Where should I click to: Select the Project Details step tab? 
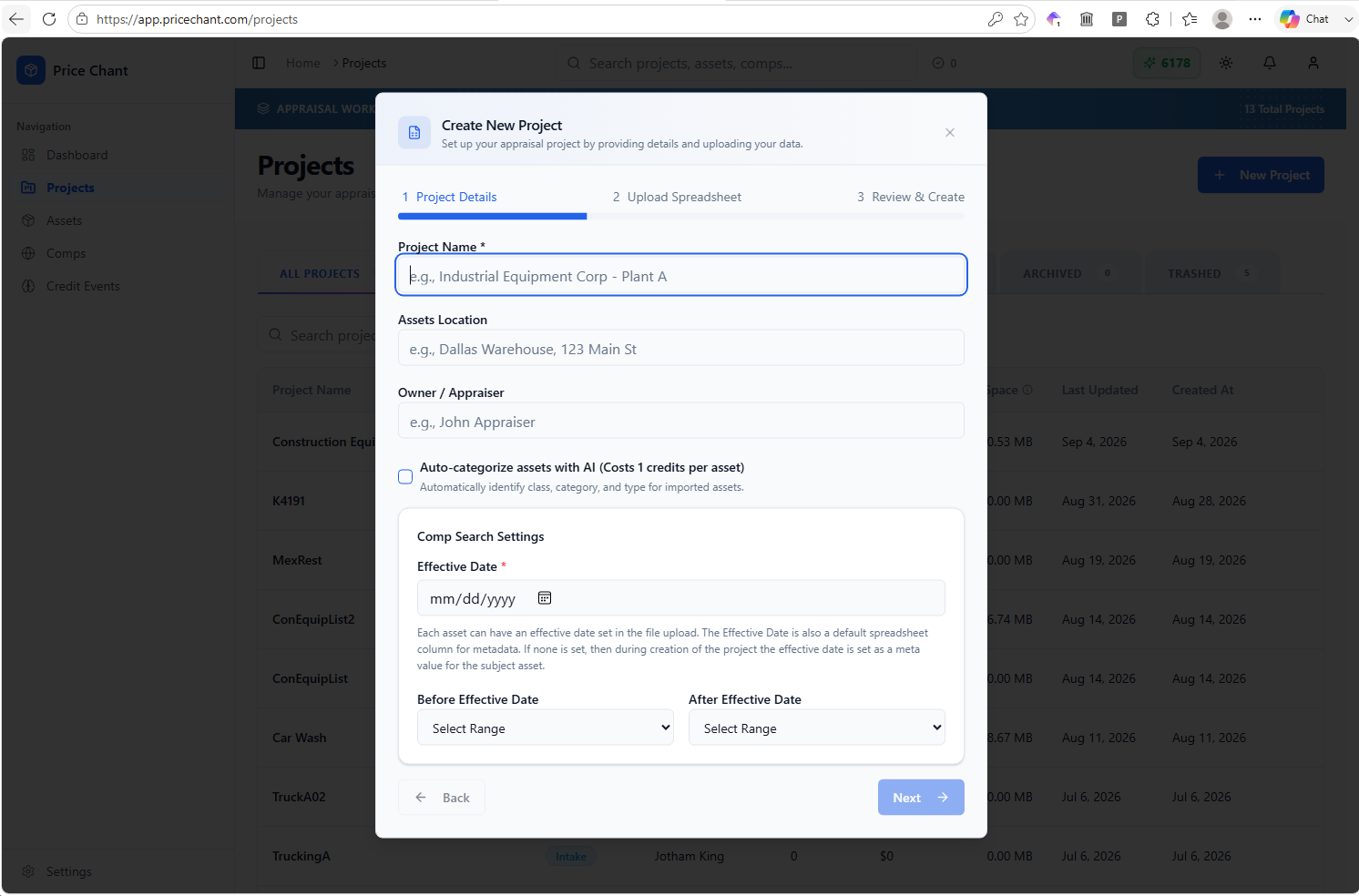(449, 197)
